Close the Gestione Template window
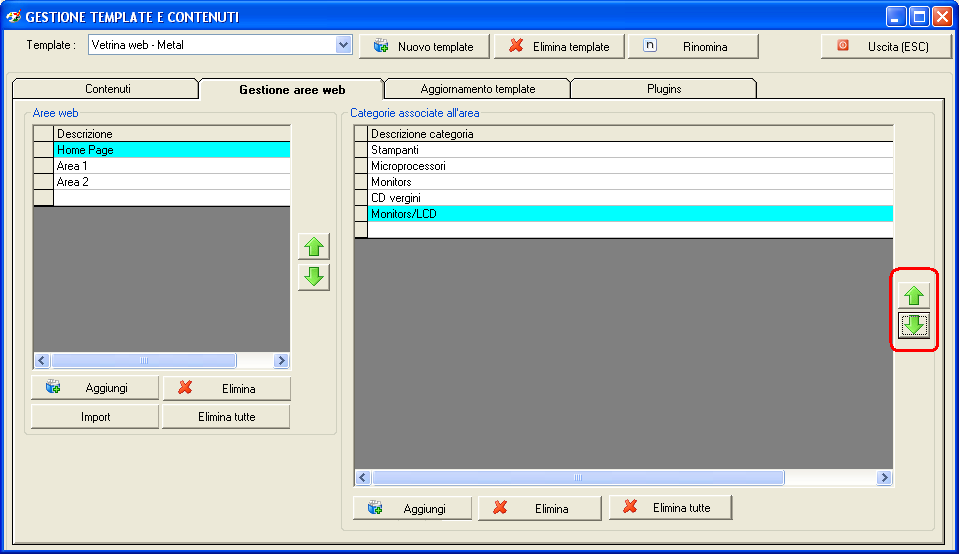 tap(942, 17)
